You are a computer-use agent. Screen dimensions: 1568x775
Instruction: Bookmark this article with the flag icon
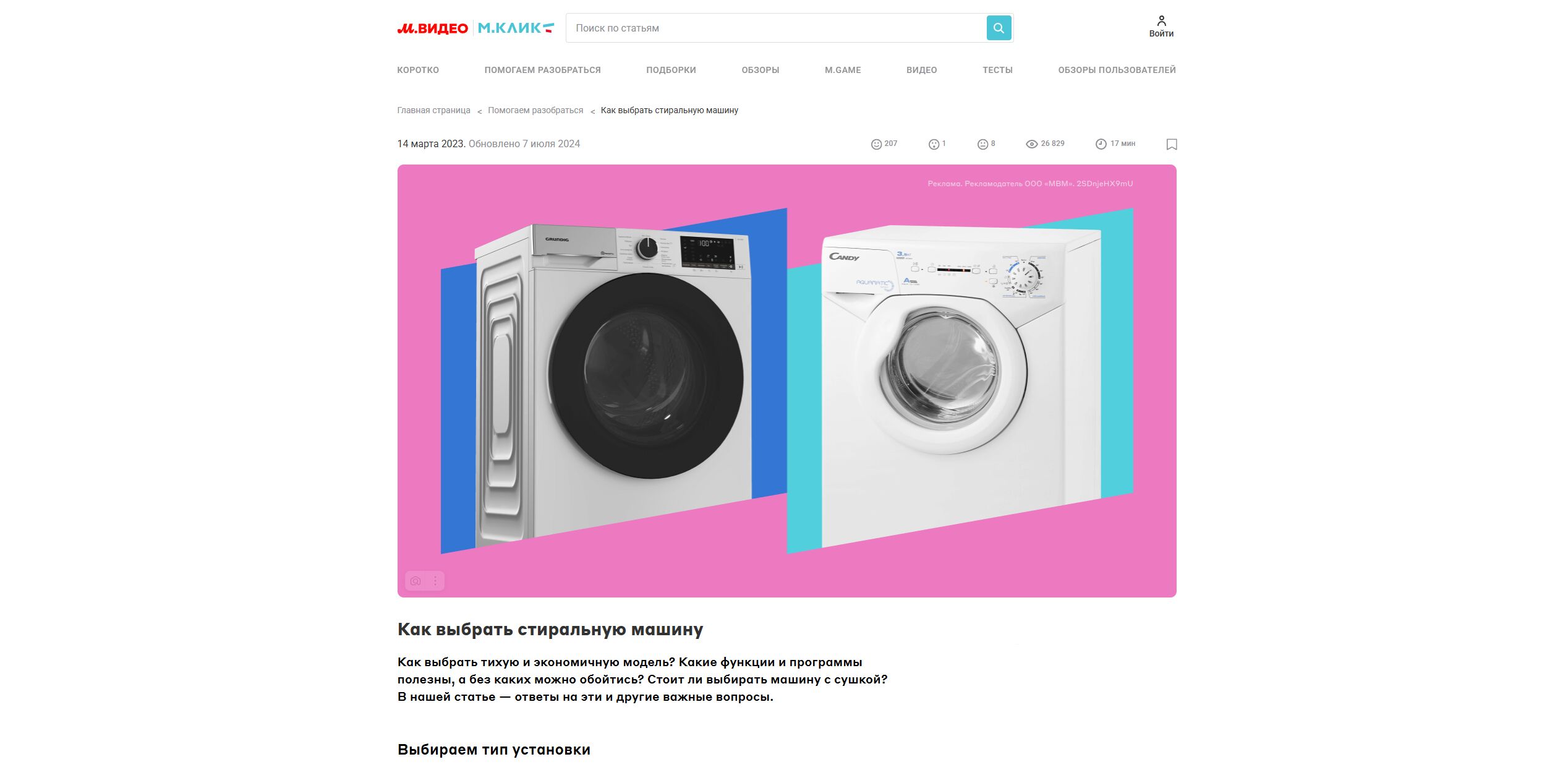(x=1171, y=144)
